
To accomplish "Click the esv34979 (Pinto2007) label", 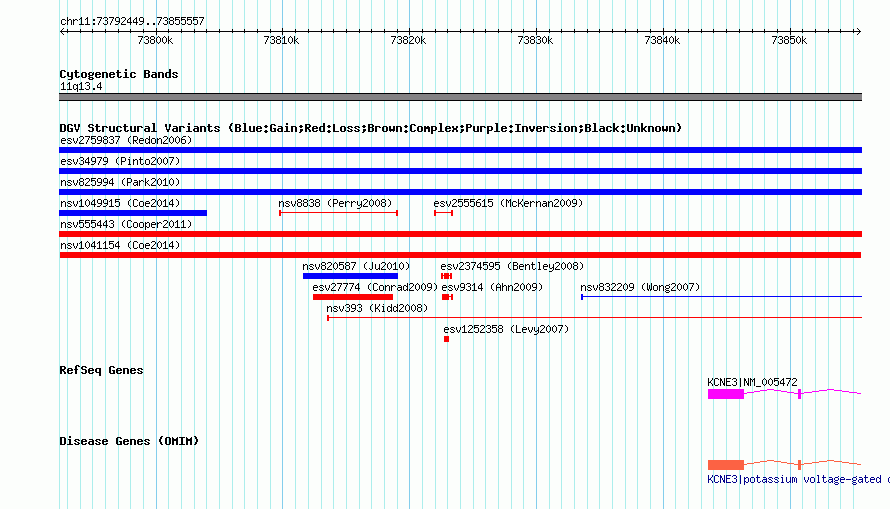I will tap(120, 161).
